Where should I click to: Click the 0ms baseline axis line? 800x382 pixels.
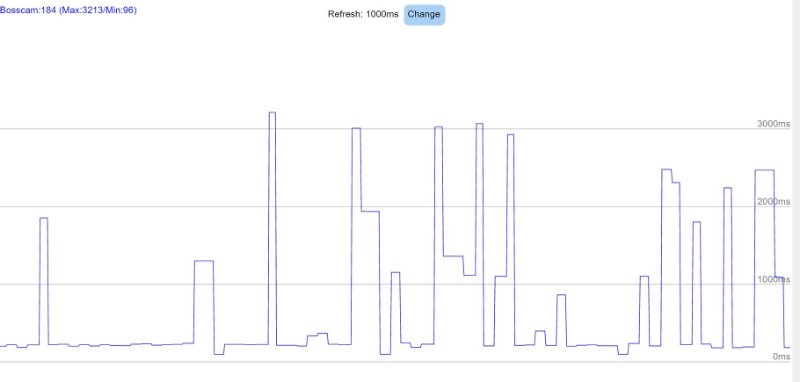[x=395, y=362]
